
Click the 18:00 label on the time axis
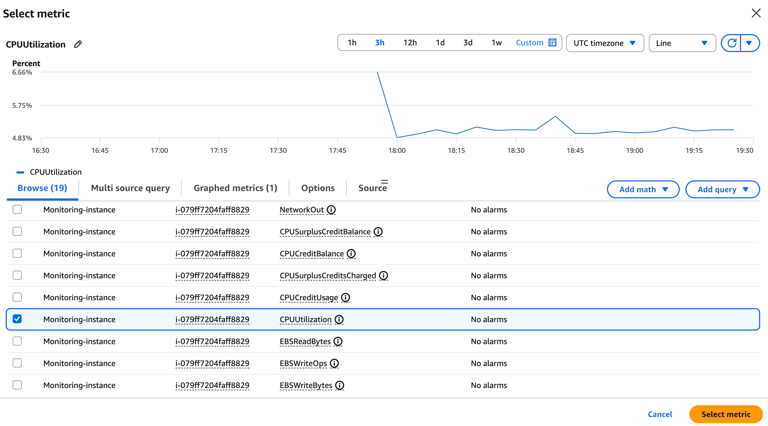(x=397, y=150)
